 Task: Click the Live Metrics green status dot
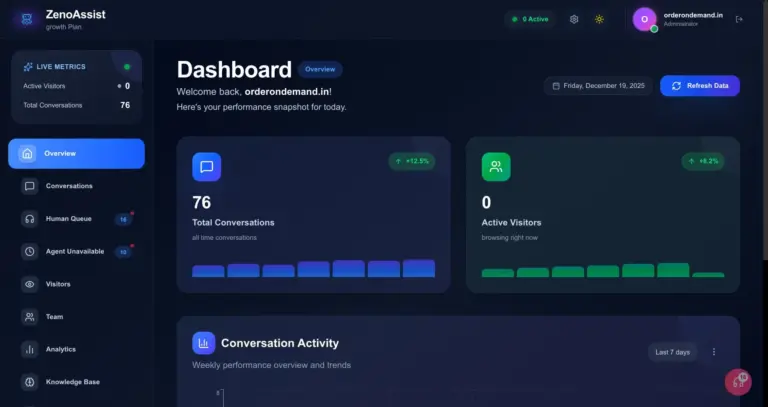(127, 67)
